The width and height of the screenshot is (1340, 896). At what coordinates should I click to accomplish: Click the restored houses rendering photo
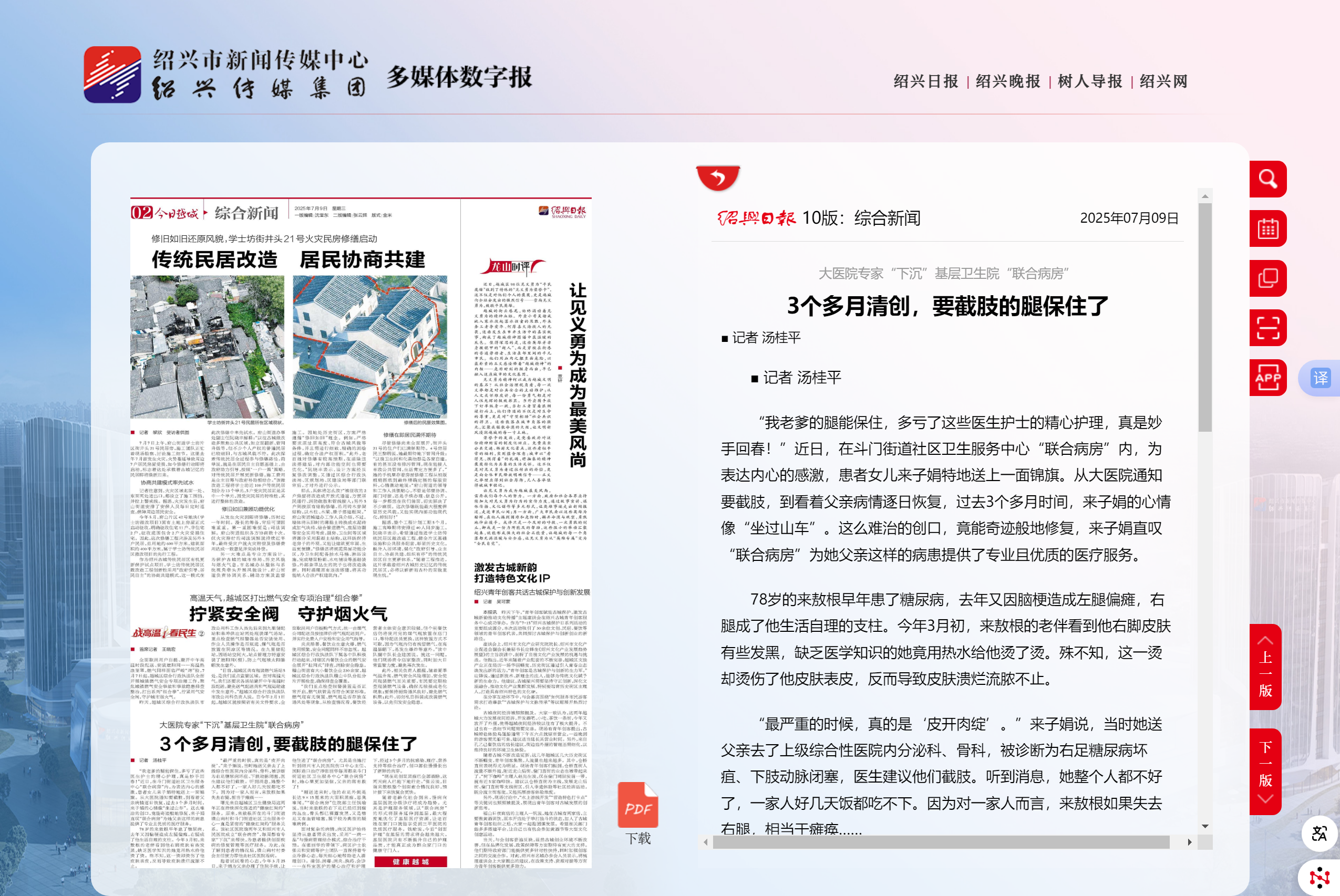(370, 347)
